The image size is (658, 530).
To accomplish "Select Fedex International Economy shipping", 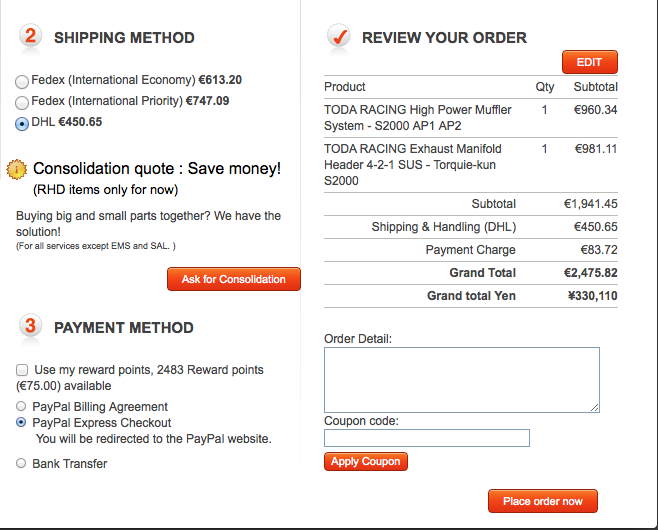I will coord(22,81).
